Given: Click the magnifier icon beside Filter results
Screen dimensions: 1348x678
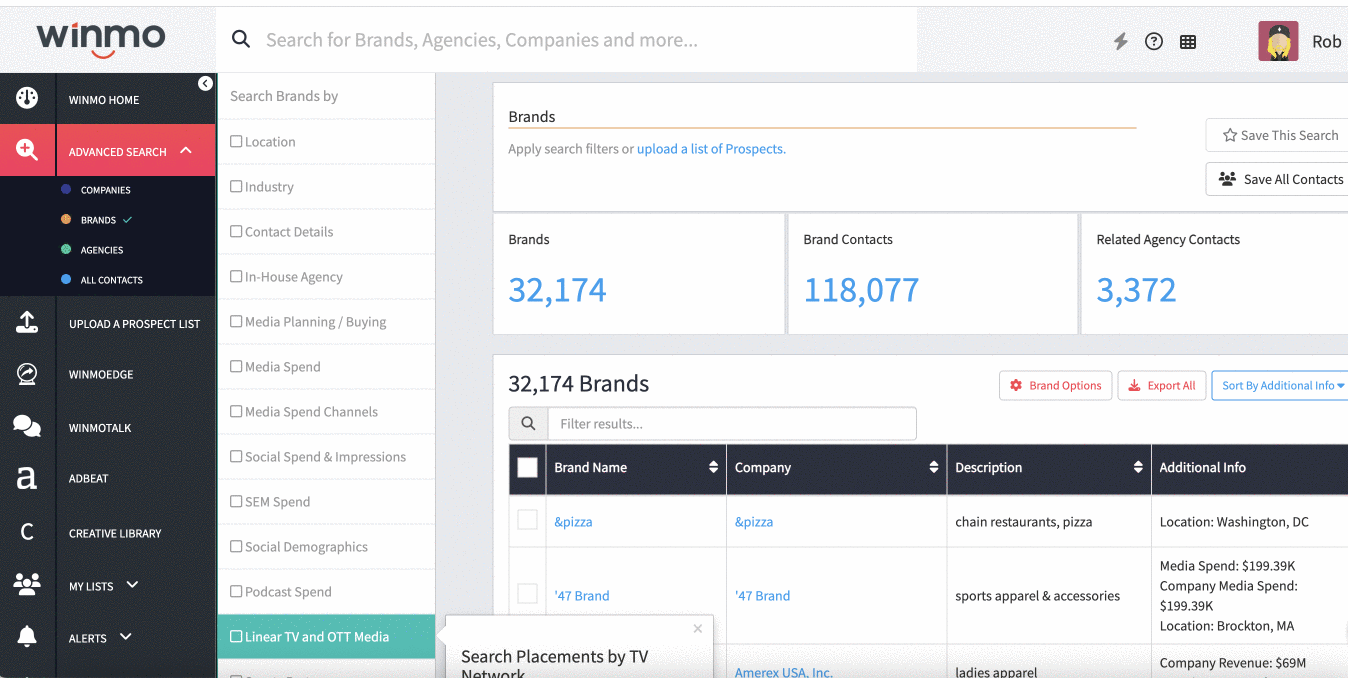Looking at the screenshot, I should 528,424.
